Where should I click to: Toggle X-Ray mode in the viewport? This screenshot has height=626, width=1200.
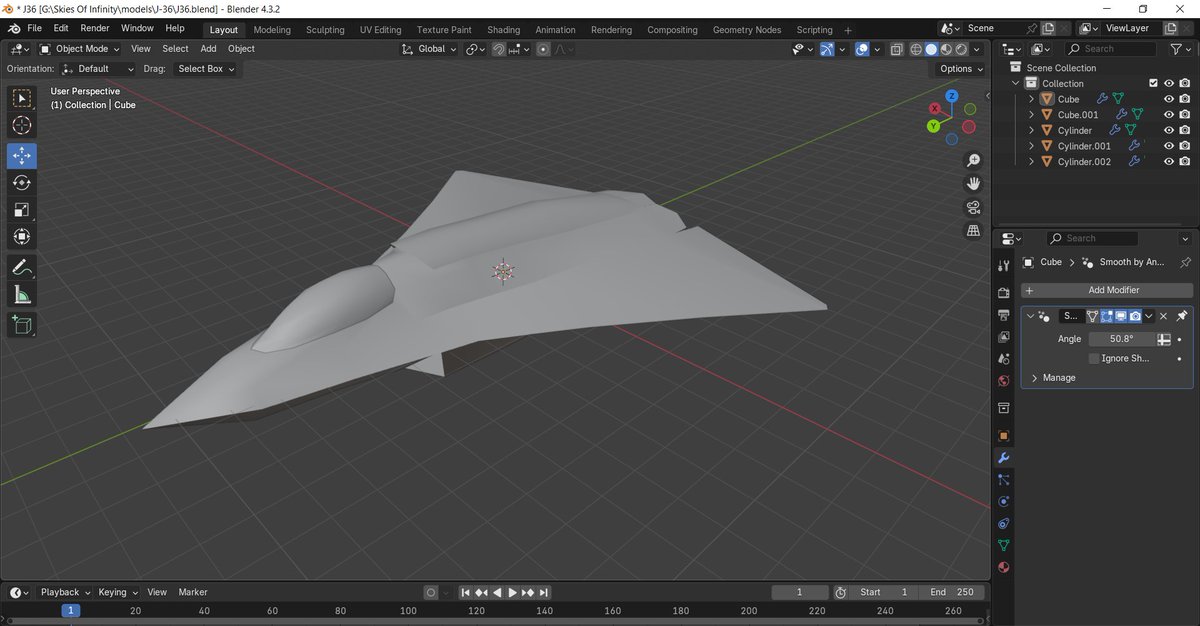[x=896, y=49]
